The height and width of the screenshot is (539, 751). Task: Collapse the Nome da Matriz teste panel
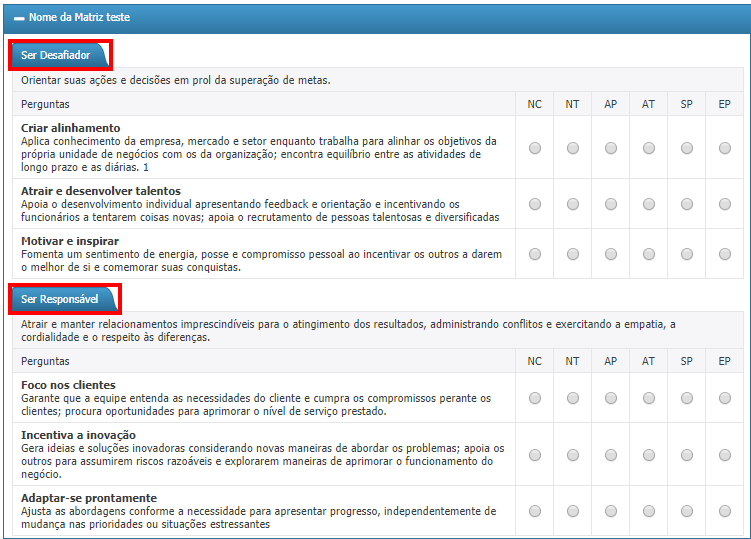pyautogui.click(x=20, y=18)
